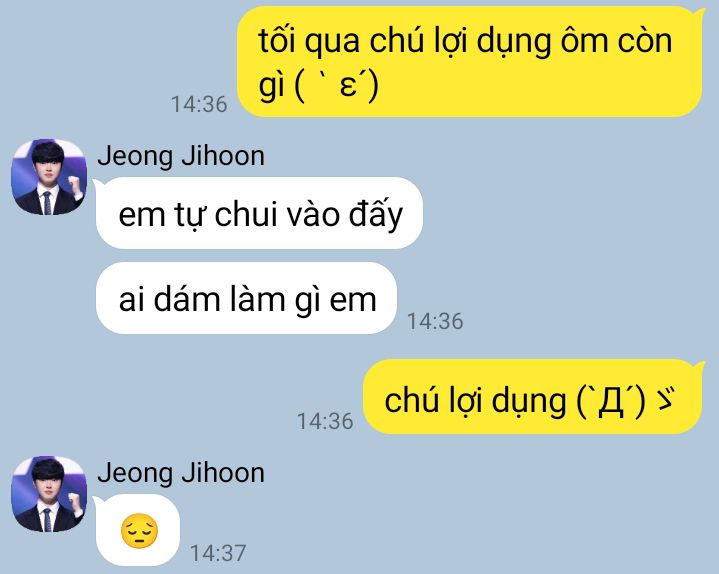Click the ( ` ε´) kaomoji in first message
The image size is (719, 574).
pos(337,85)
